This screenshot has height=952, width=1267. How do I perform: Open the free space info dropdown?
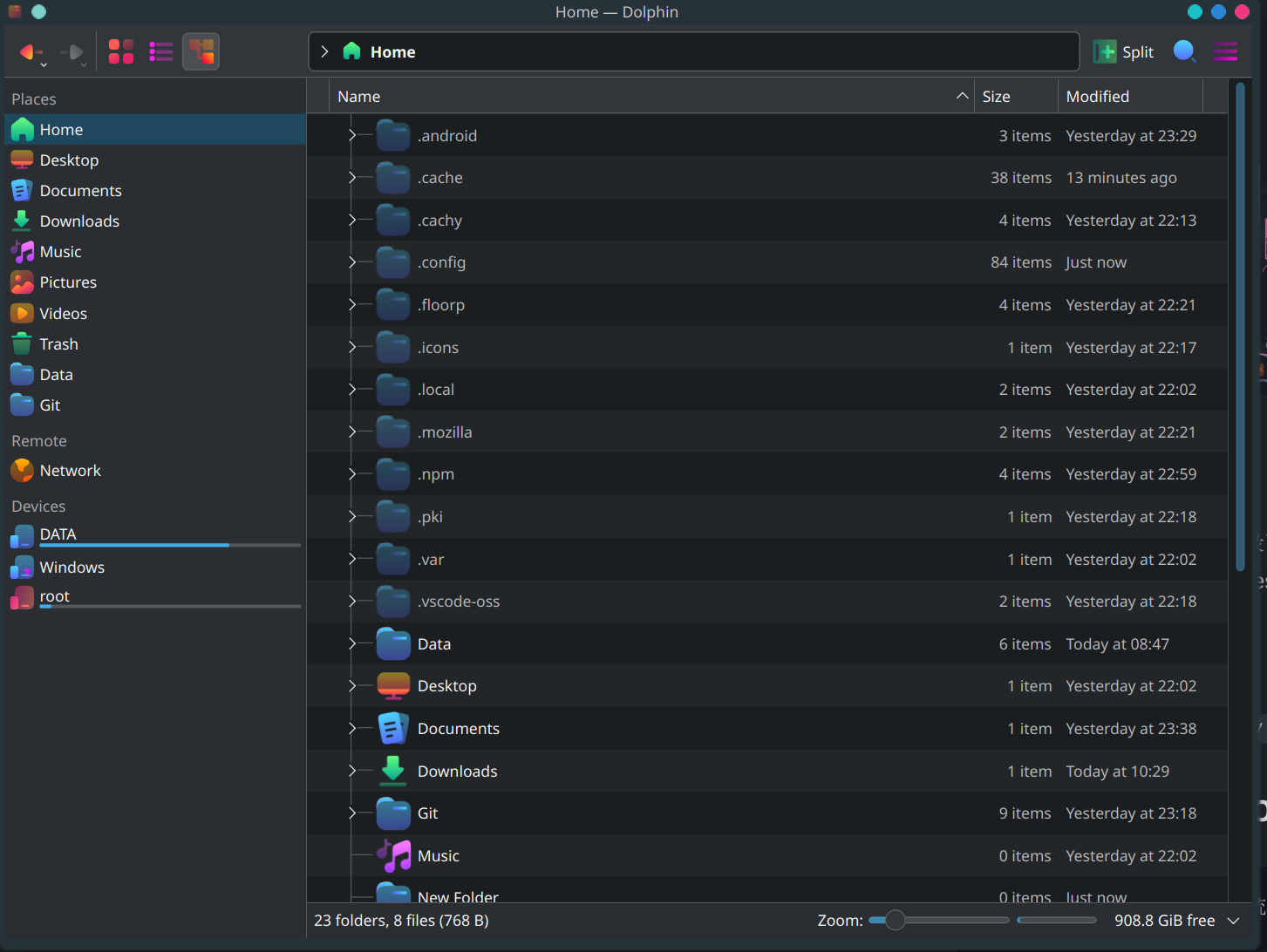[1233, 921]
